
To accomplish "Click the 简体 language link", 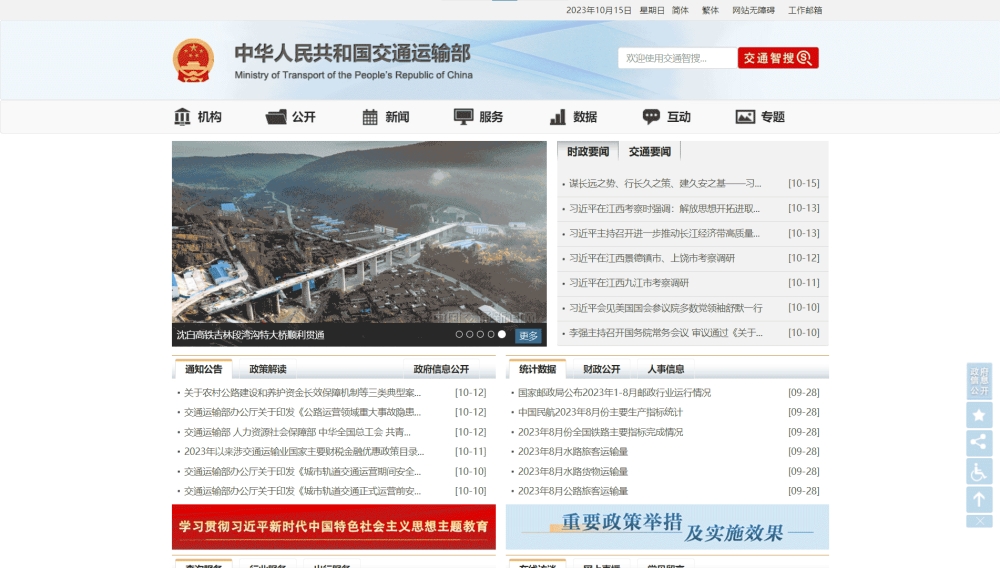I will click(x=680, y=10).
